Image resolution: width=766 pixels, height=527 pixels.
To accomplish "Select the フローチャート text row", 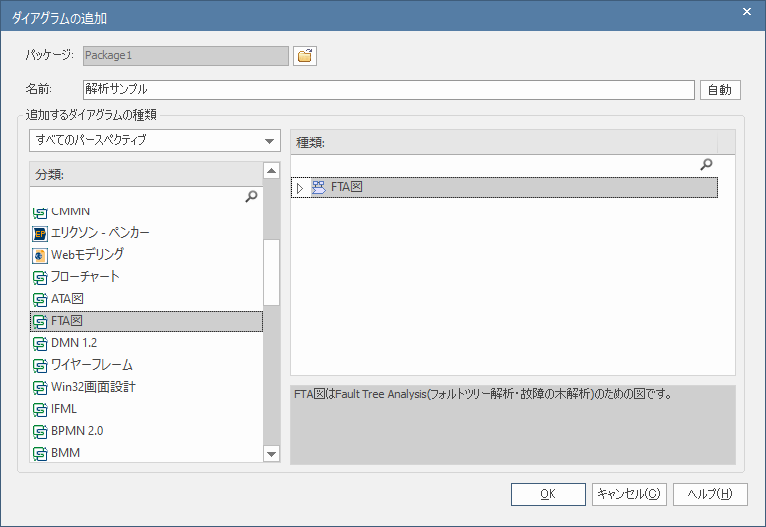I will (85, 277).
